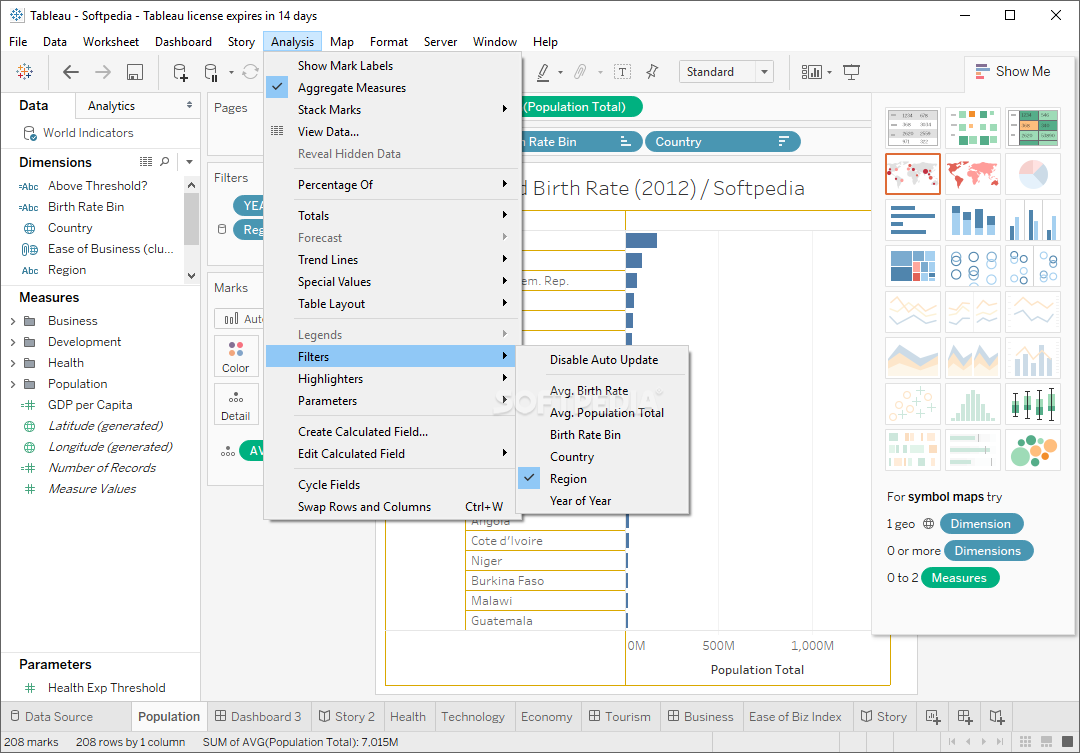Toggle Show Mark Labels menu item
This screenshot has height=753, width=1080.
393,65
